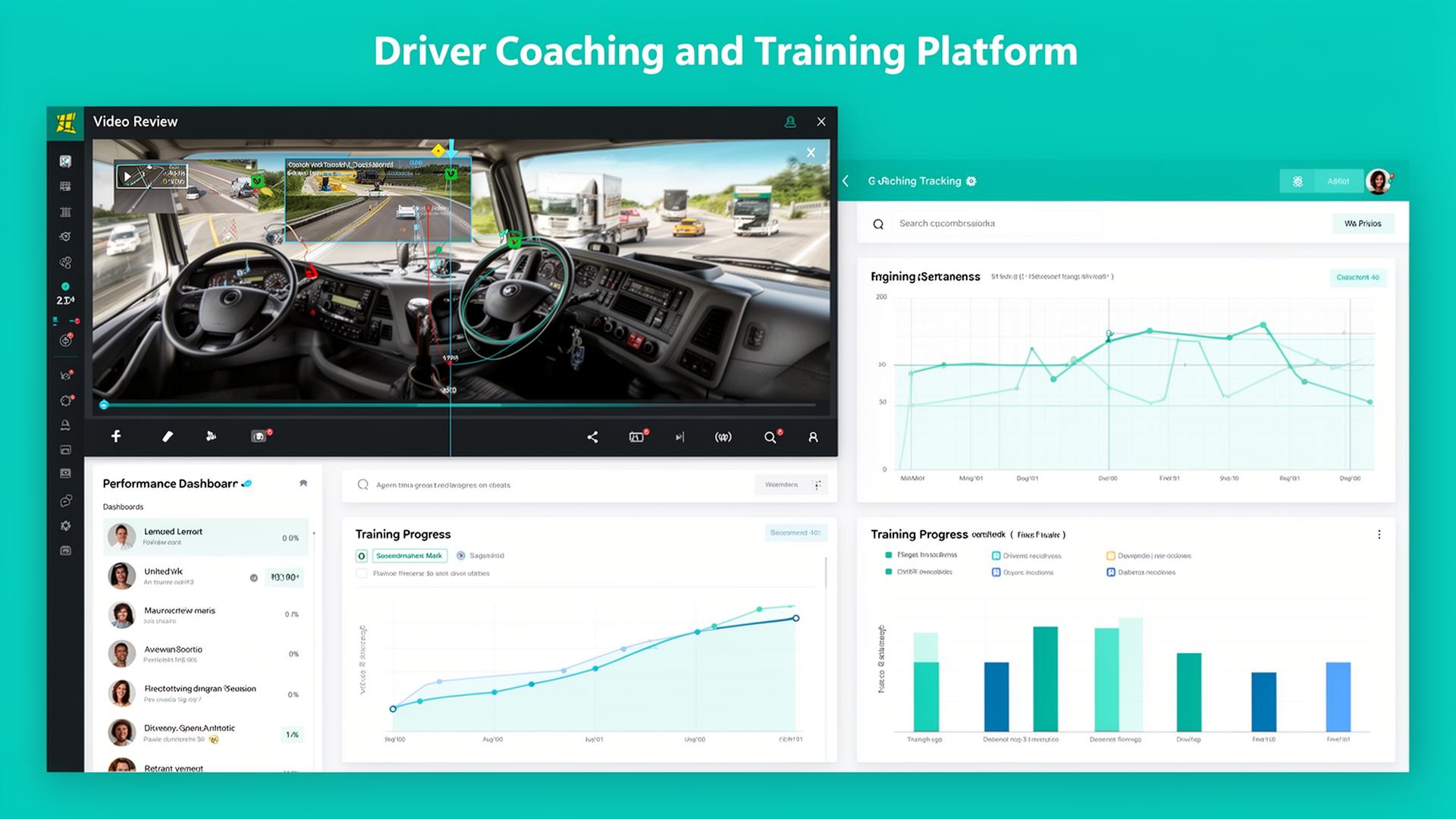Image resolution: width=1456 pixels, height=819 pixels.
Task: Click the link chain icon in left sidebar
Action: [66, 500]
